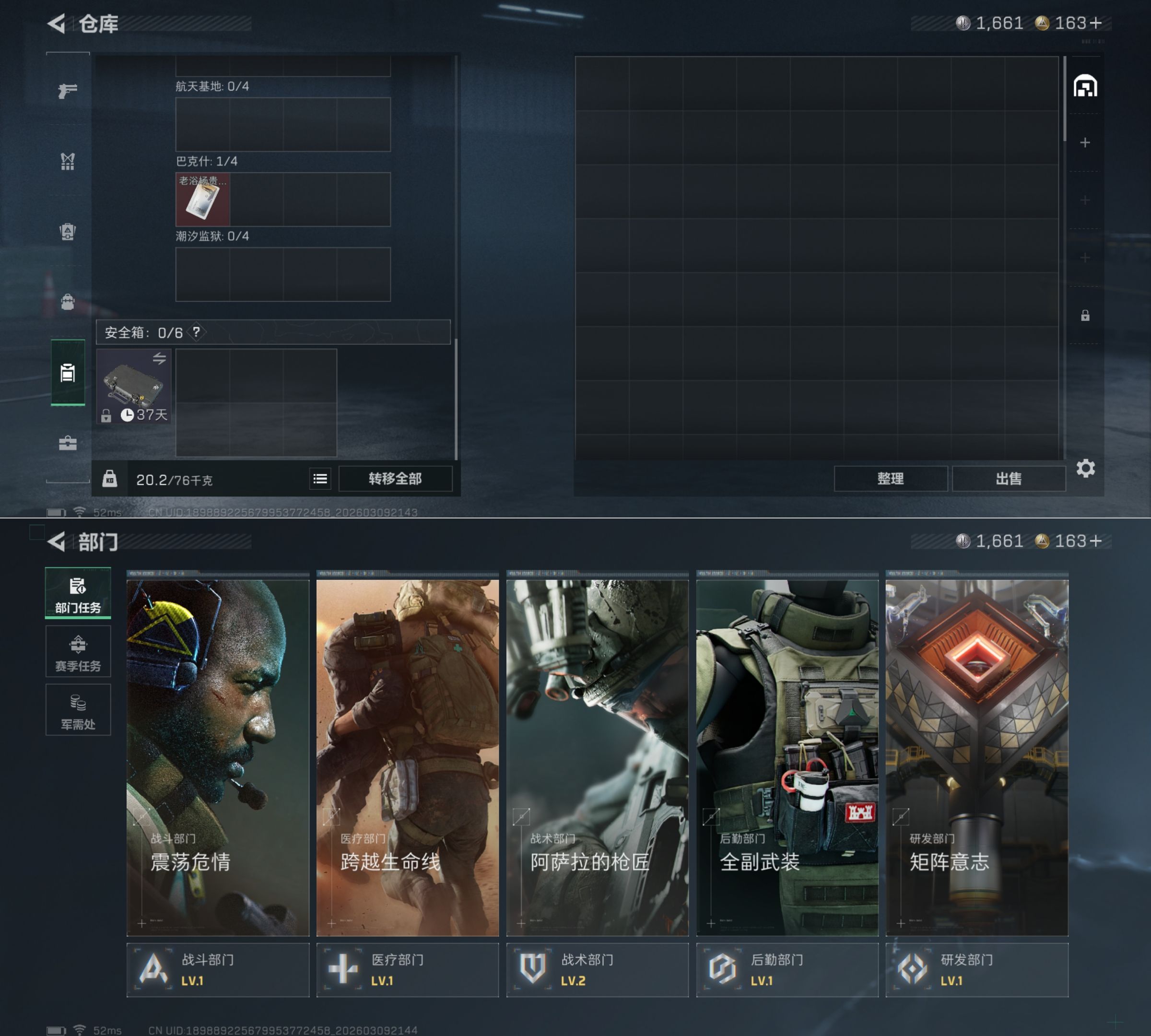
Task: Open the home stash page icon
Action: [x=1085, y=86]
